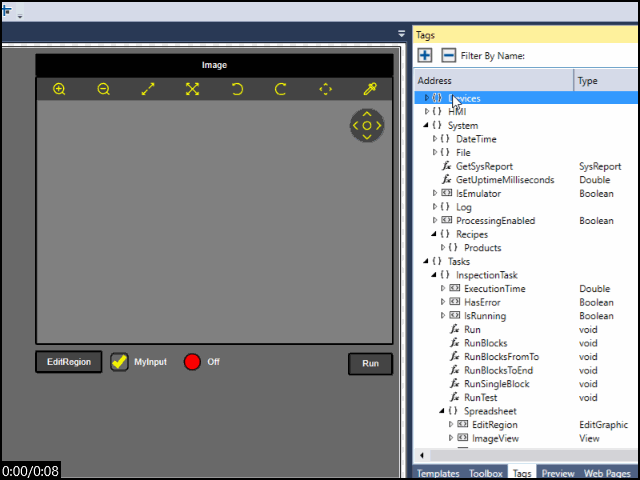
Task: Toggle the MyInput checkbox
Action: [x=120, y=362]
